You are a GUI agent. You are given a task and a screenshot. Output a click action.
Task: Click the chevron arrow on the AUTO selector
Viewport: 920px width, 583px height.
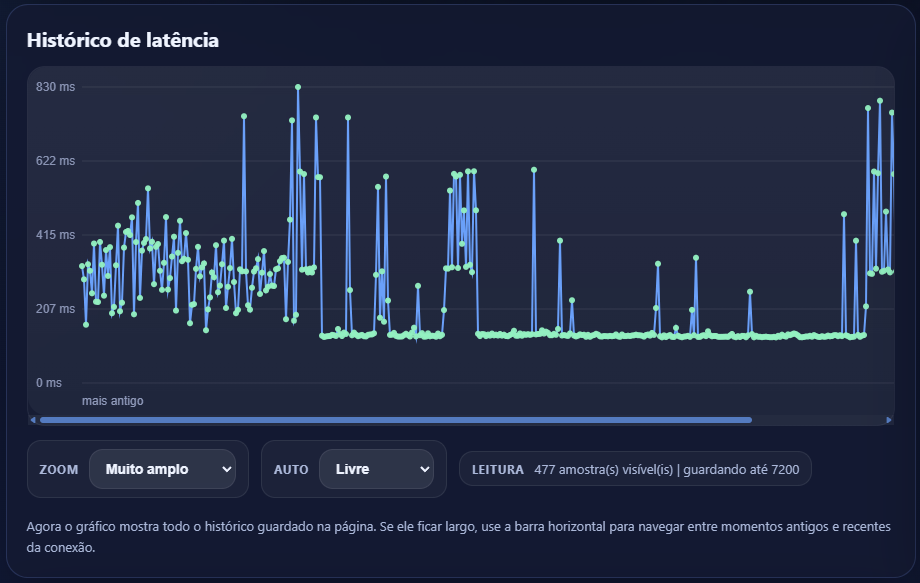tap(426, 469)
